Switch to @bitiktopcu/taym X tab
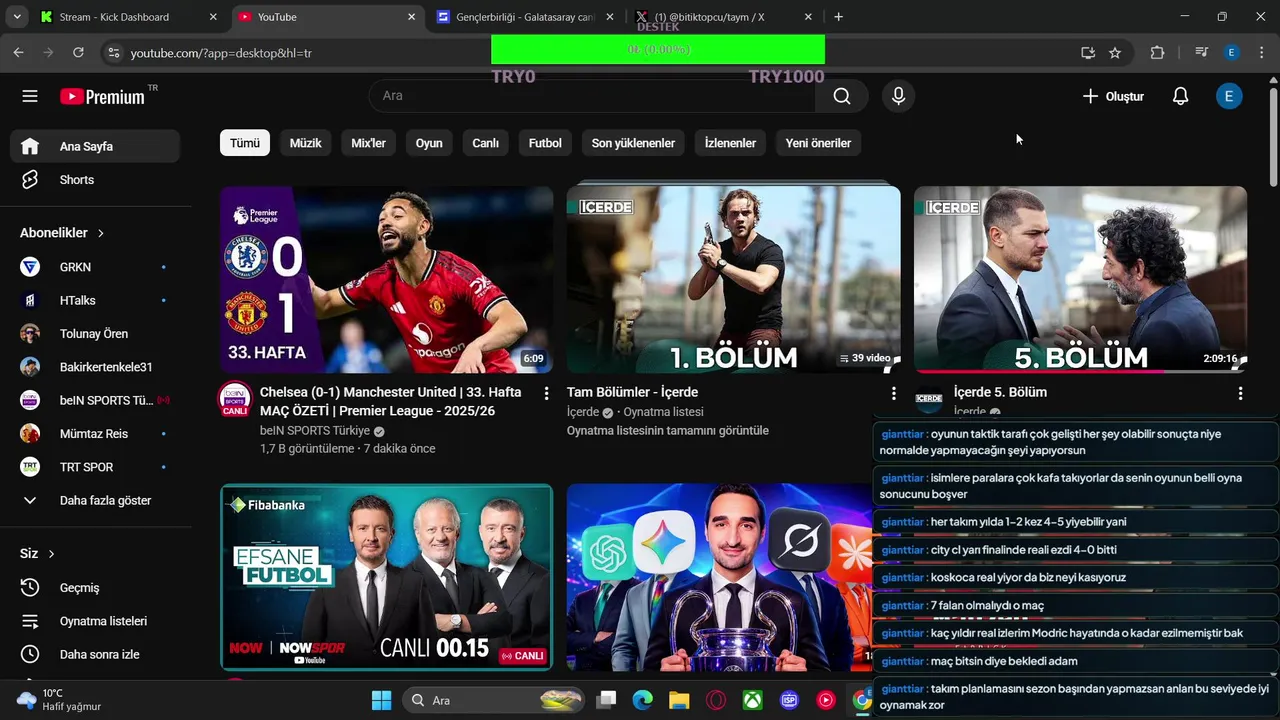1280x720 pixels. point(722,17)
